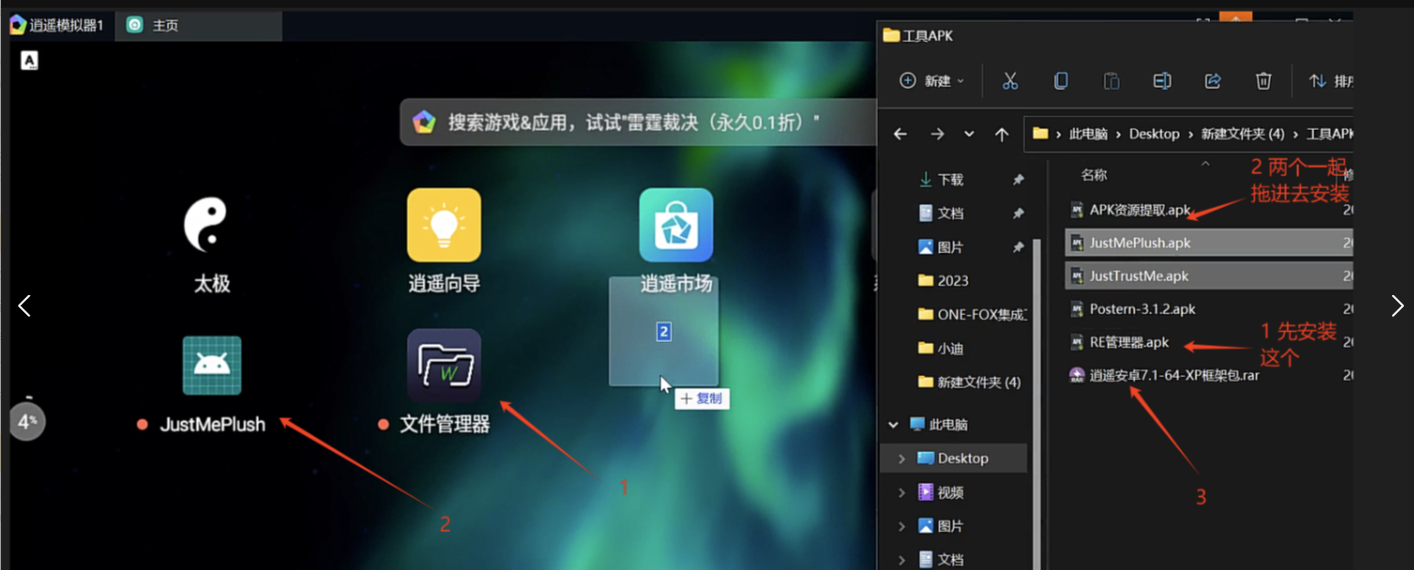
Task: Click the 排序 sort button
Action: pyautogui.click(x=1330, y=81)
